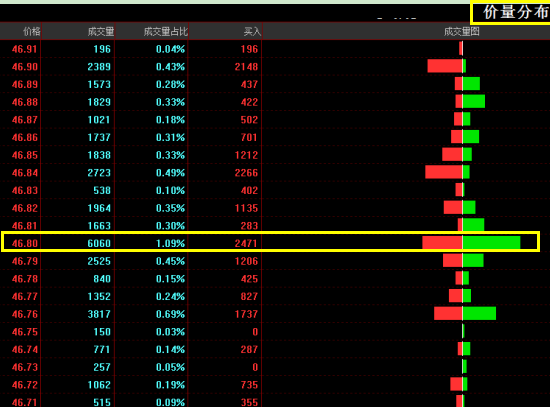This screenshot has width=550, height=407.
Task: Click volume value 3817 in the 46.76 row
Action: 99,314
